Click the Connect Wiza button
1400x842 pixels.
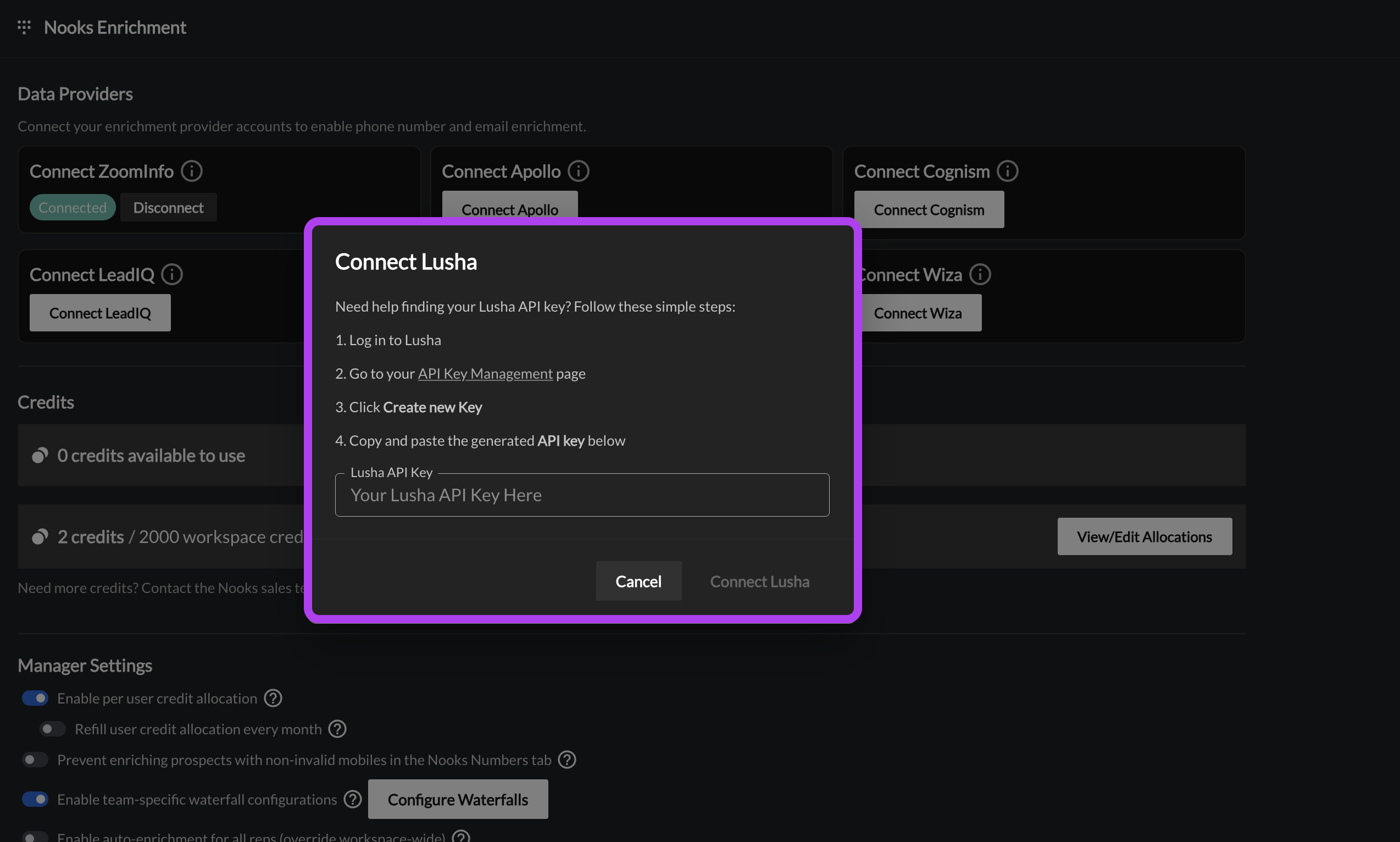[x=921, y=313]
